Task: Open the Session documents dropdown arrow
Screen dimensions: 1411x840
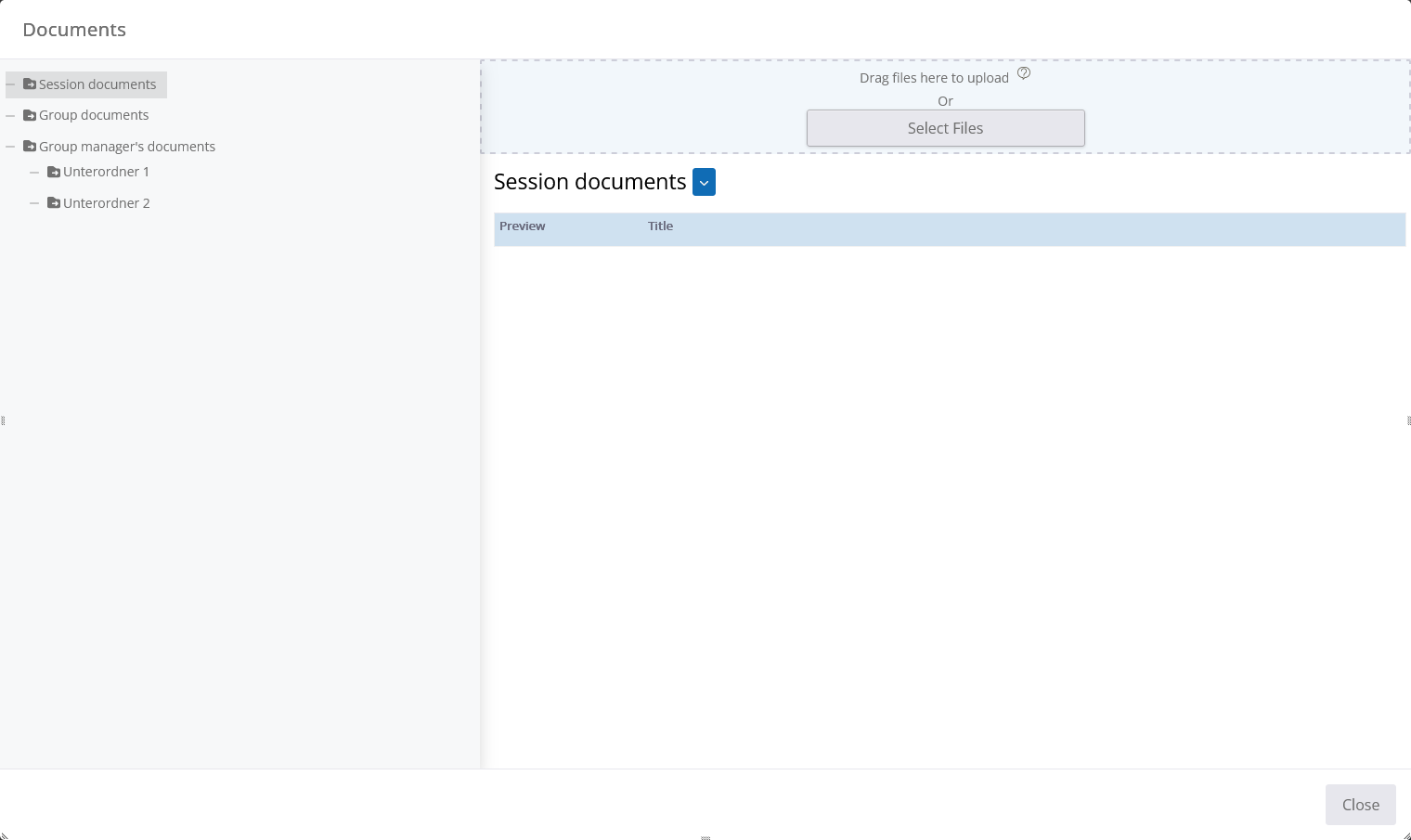Action: pyautogui.click(x=704, y=182)
